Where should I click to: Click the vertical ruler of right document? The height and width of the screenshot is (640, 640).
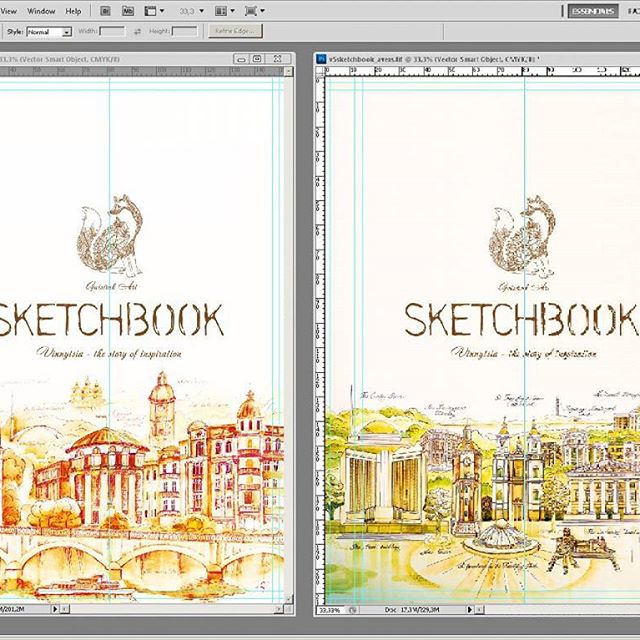pos(320,340)
